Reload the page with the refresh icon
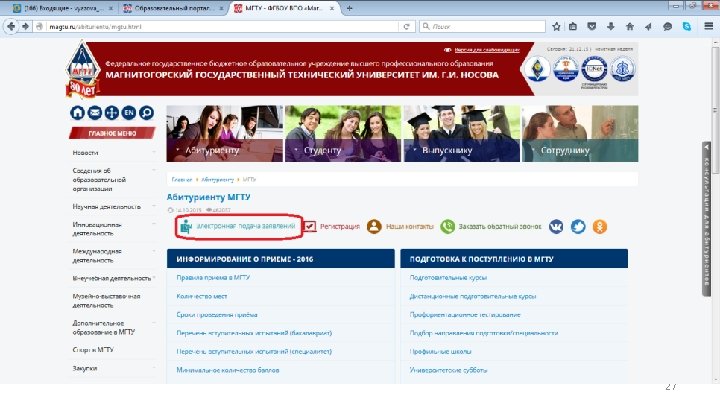The height and width of the screenshot is (405, 720). pos(406,27)
